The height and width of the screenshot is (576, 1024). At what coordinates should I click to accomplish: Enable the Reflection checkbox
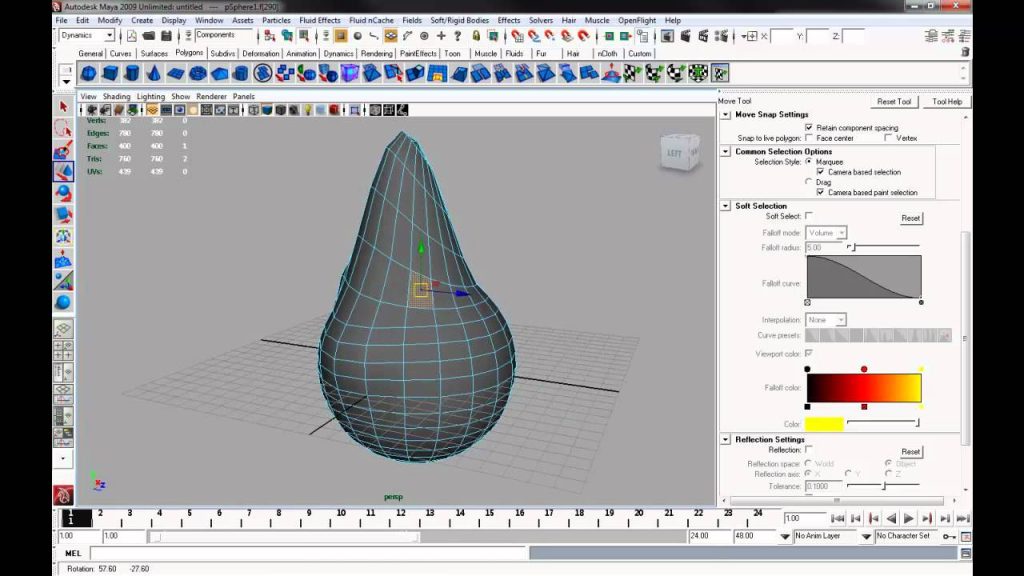(809, 449)
